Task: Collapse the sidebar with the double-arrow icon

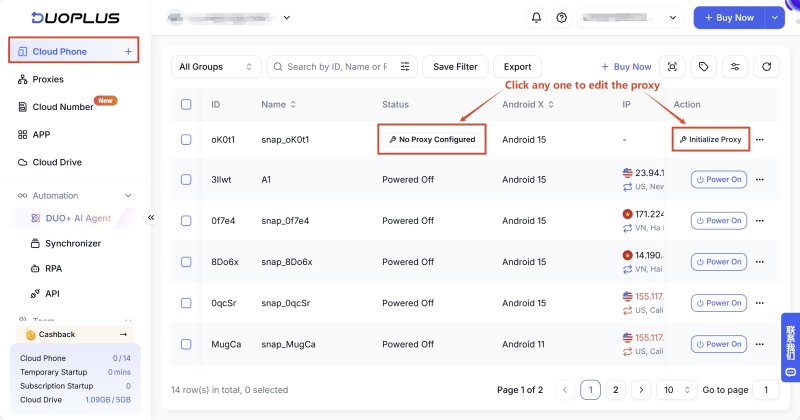Action: point(151,218)
